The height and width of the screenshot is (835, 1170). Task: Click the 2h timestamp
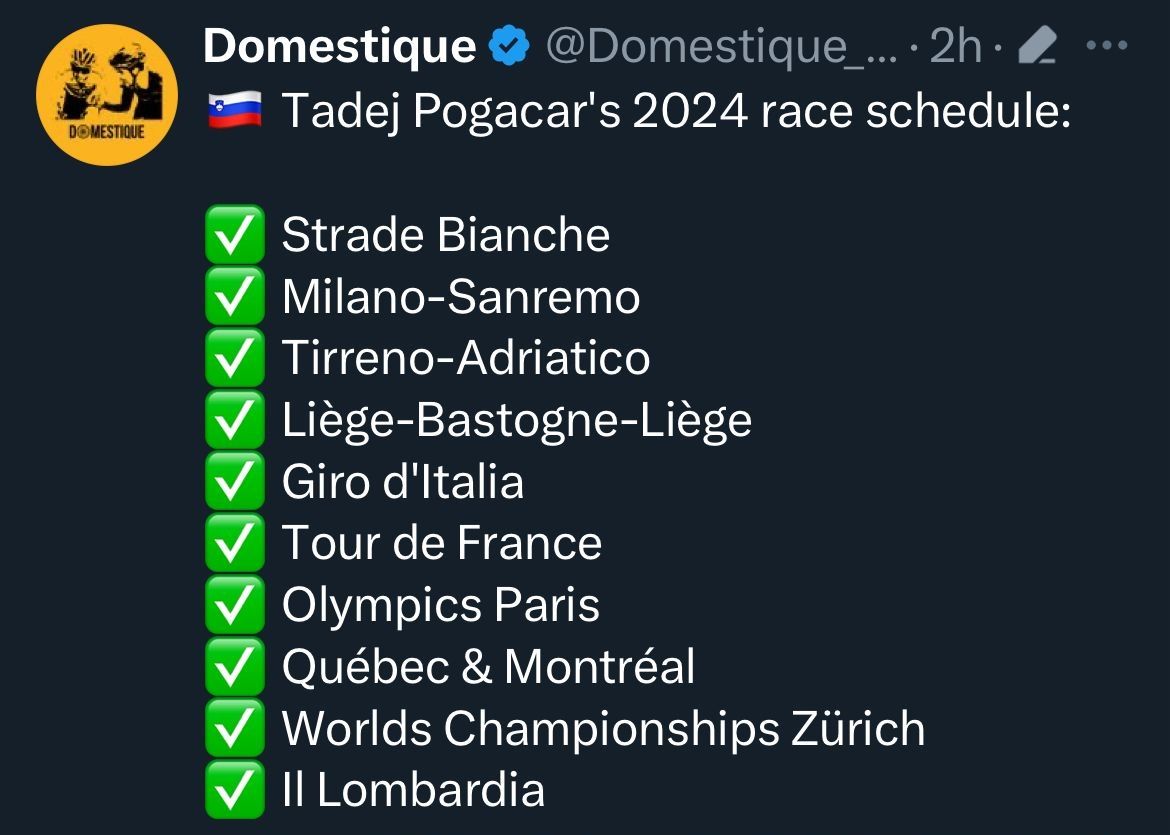click(955, 46)
